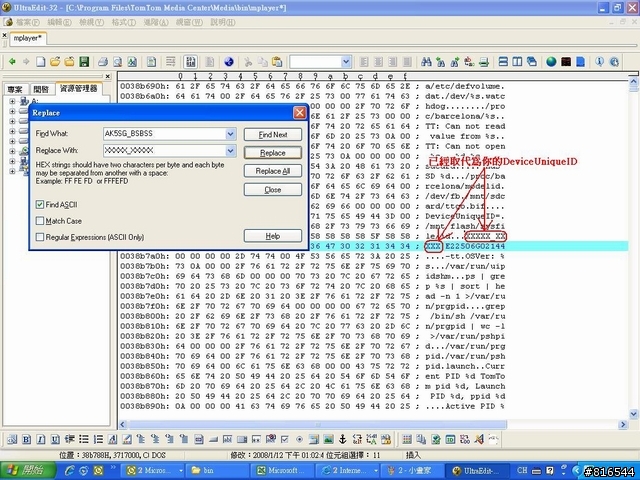
Task: Click the Cascade windows icon
Action: pyautogui.click(x=531, y=62)
